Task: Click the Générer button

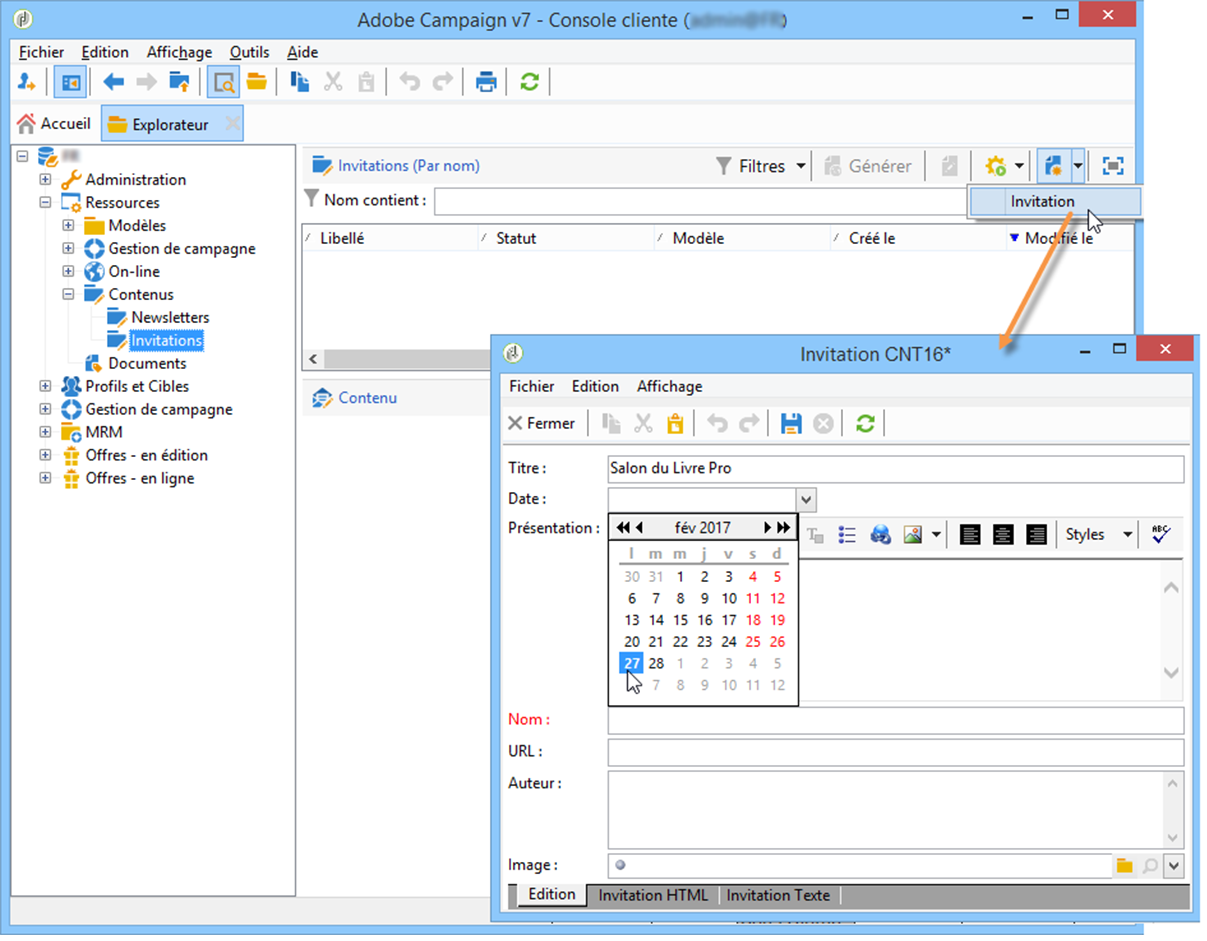Action: tap(867, 166)
